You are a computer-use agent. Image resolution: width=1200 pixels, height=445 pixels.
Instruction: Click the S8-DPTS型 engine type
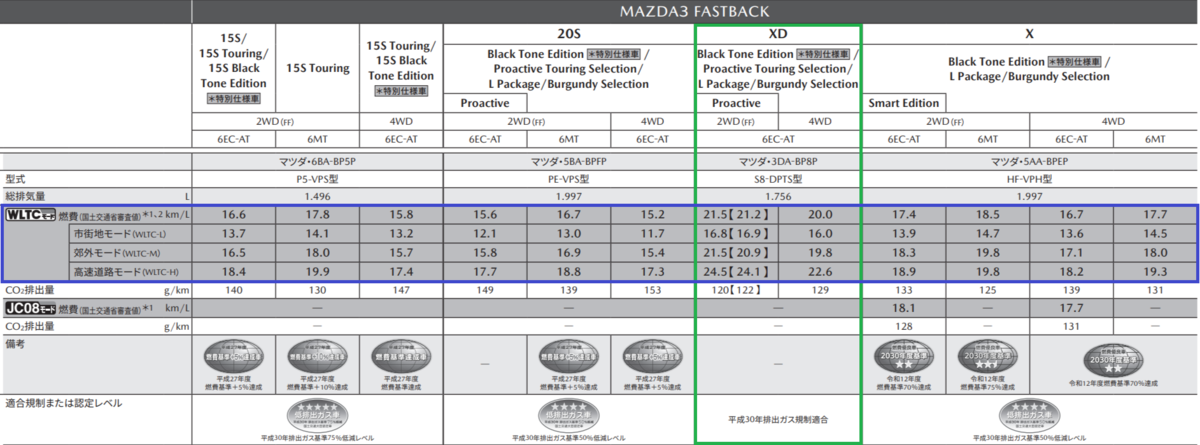coord(778,179)
